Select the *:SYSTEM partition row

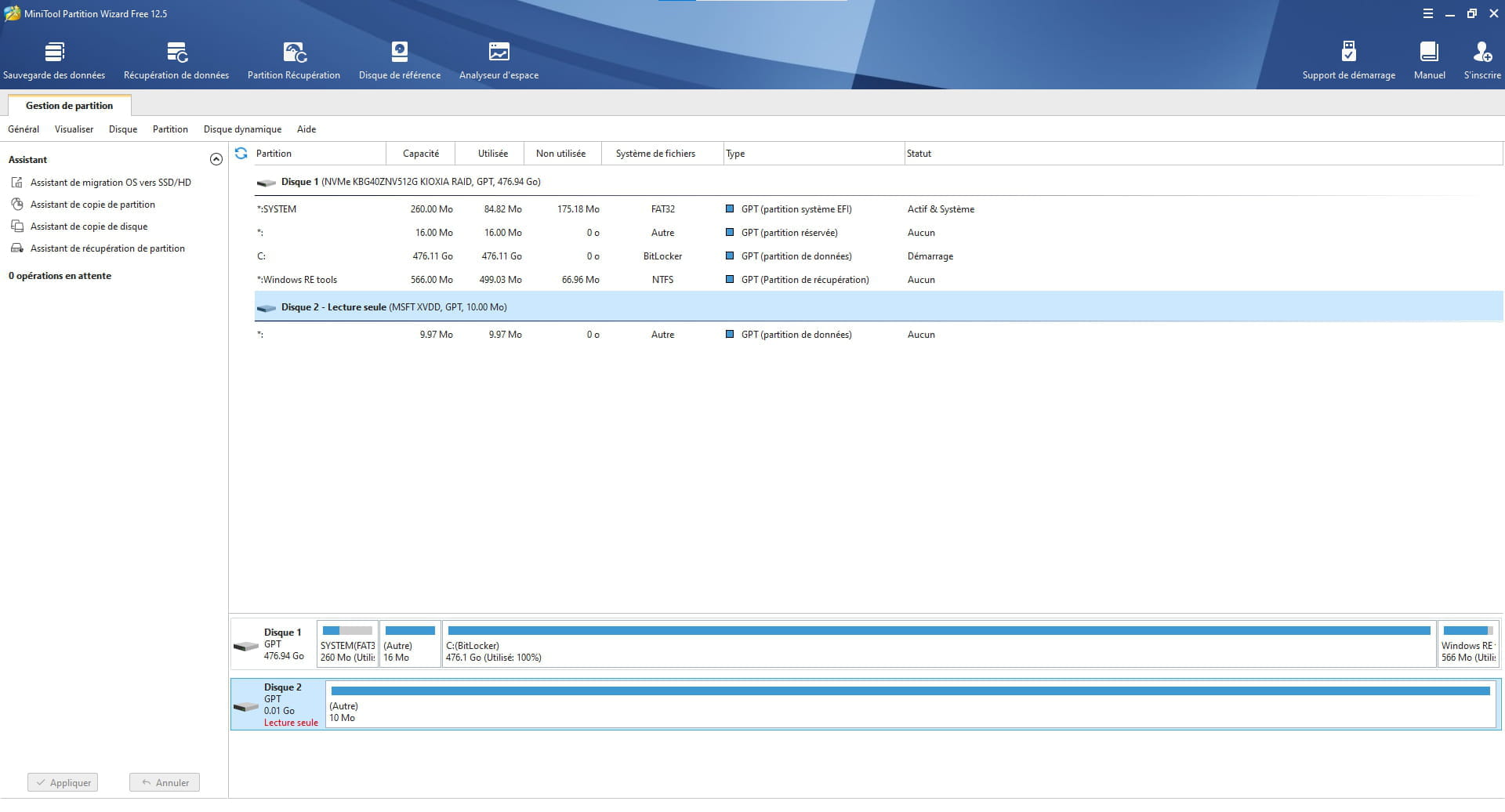click(x=878, y=209)
